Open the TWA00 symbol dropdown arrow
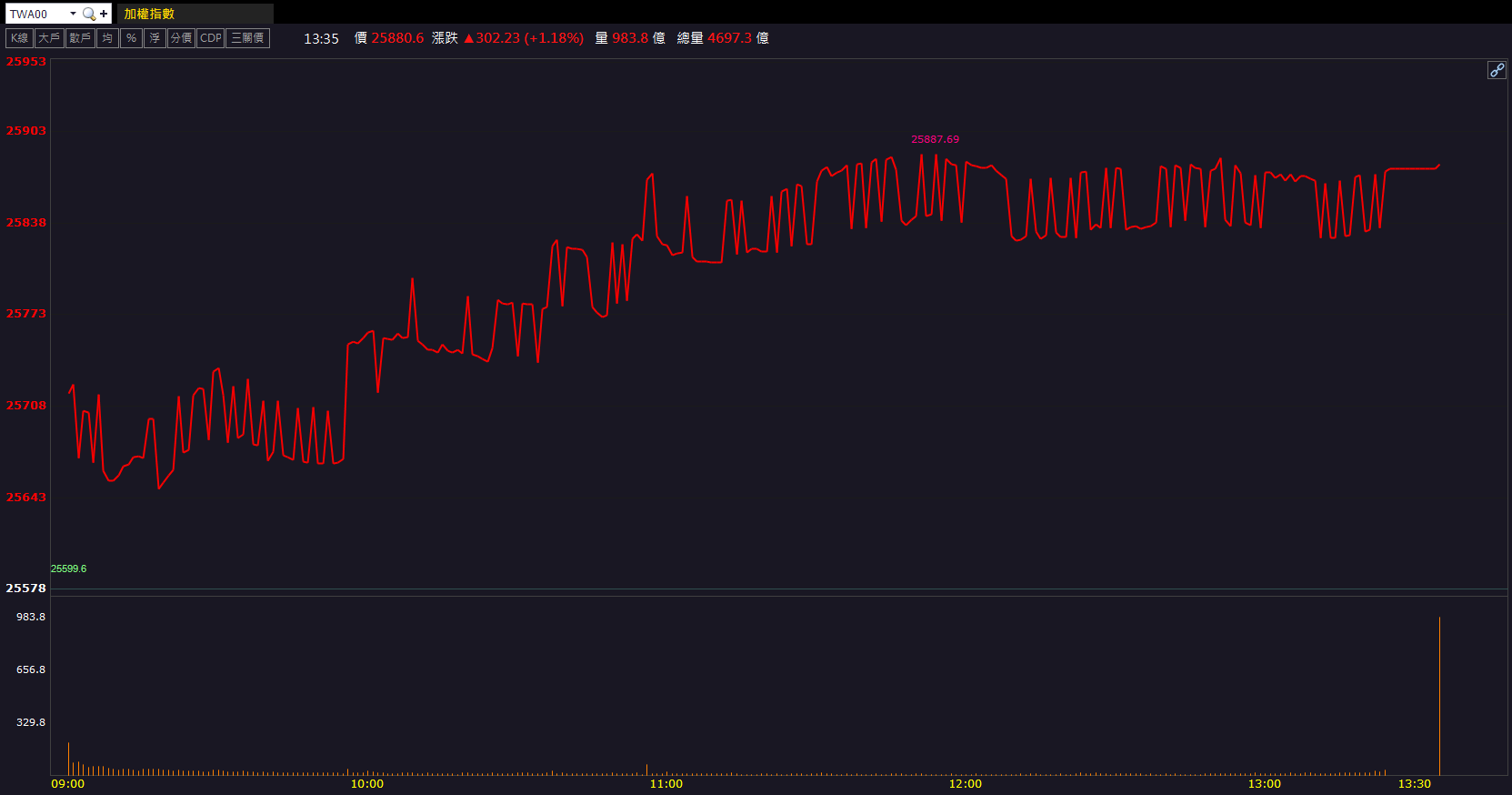This screenshot has width=1512, height=795. (73, 14)
